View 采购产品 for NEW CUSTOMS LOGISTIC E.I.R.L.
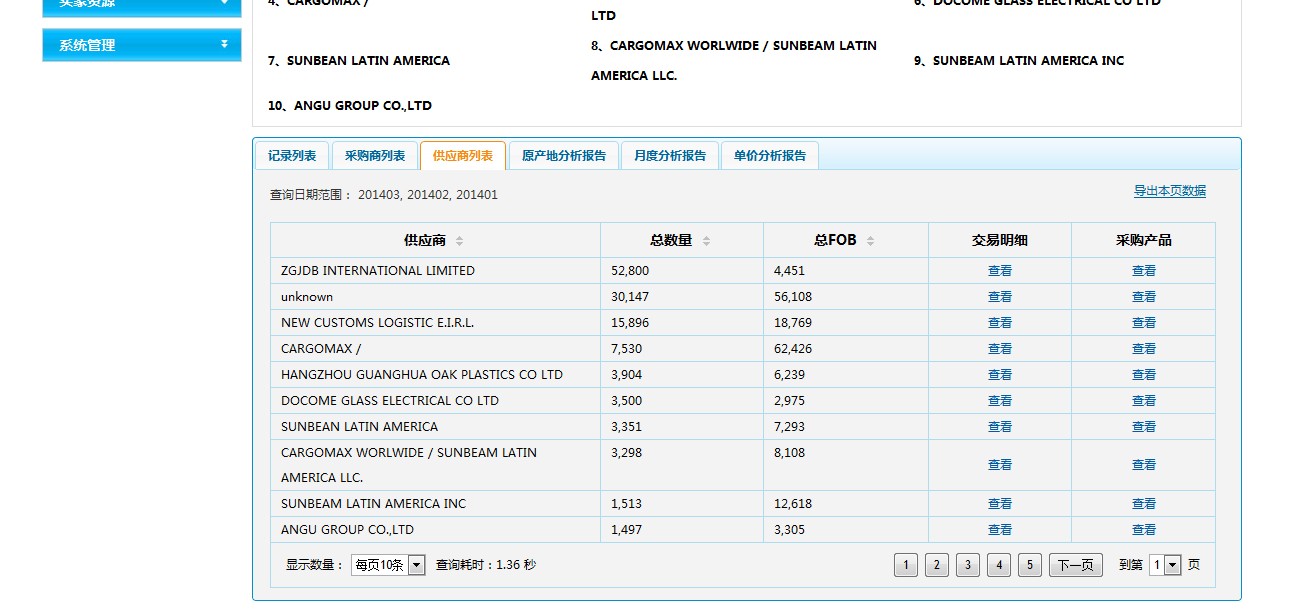Image resolution: width=1294 pixels, height=611 pixels. coord(1144,323)
